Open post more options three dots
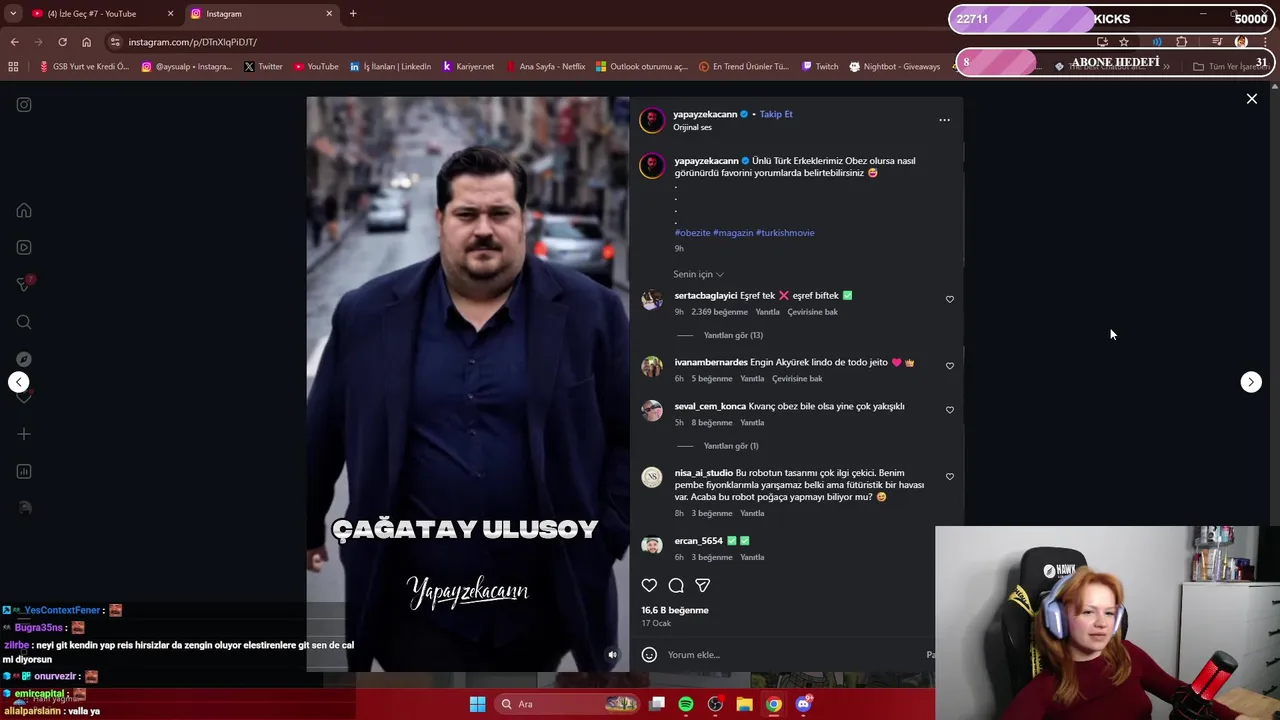 point(944,120)
